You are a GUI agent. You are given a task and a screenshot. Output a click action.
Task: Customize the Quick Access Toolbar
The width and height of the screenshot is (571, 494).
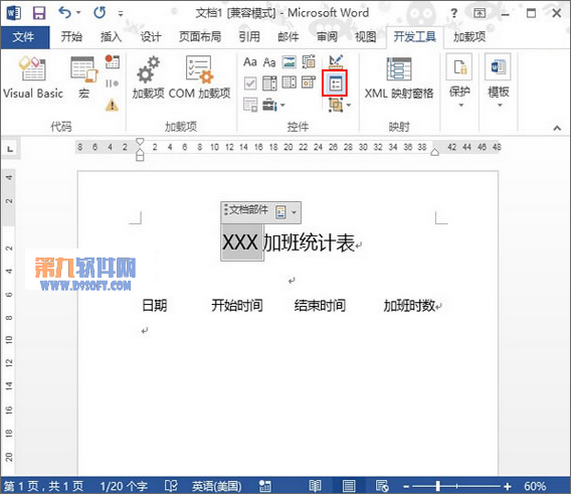121,14
